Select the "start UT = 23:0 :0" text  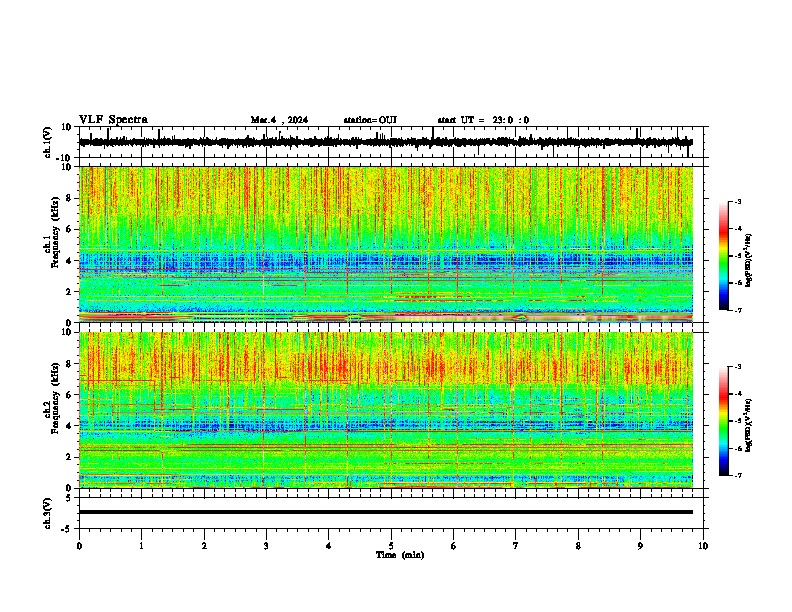tap(483, 120)
